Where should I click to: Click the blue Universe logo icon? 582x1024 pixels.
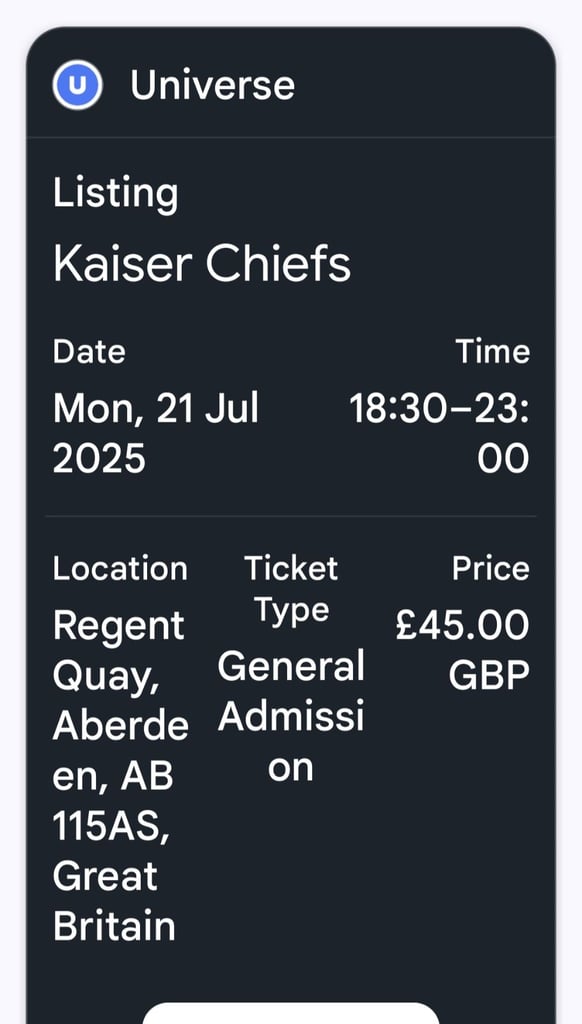click(78, 85)
